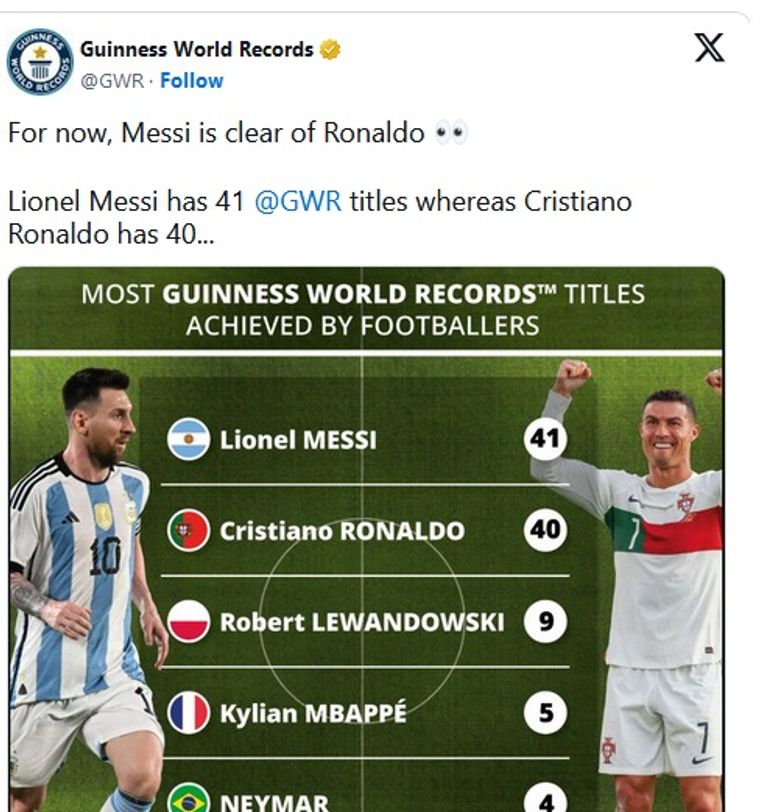Click the gold verified badge icon
Image resolution: width=768 pixels, height=812 pixels.
point(329,49)
